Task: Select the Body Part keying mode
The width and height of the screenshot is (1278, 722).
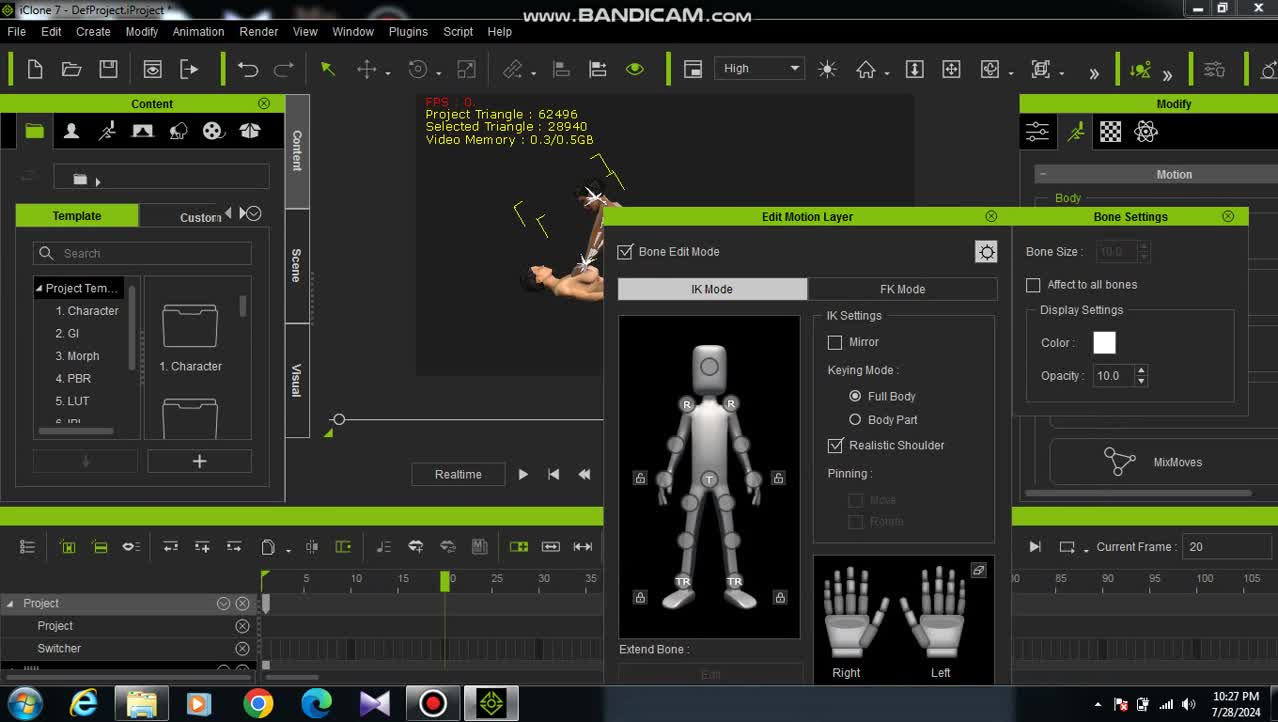Action: point(855,420)
